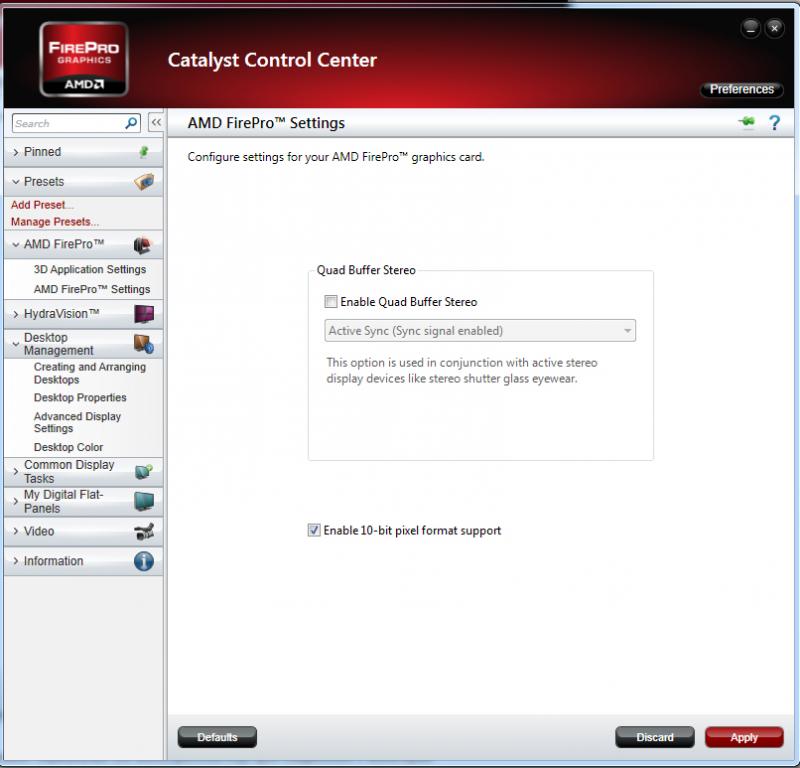Open help with the question mark icon
This screenshot has height=768, width=800.
774,123
